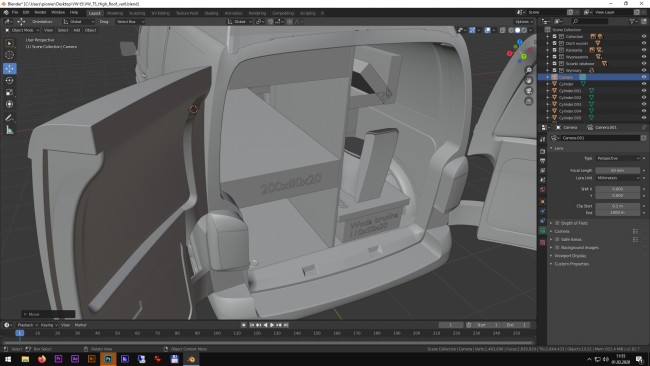
Task: Open the Render menu
Action: click(x=40, y=12)
